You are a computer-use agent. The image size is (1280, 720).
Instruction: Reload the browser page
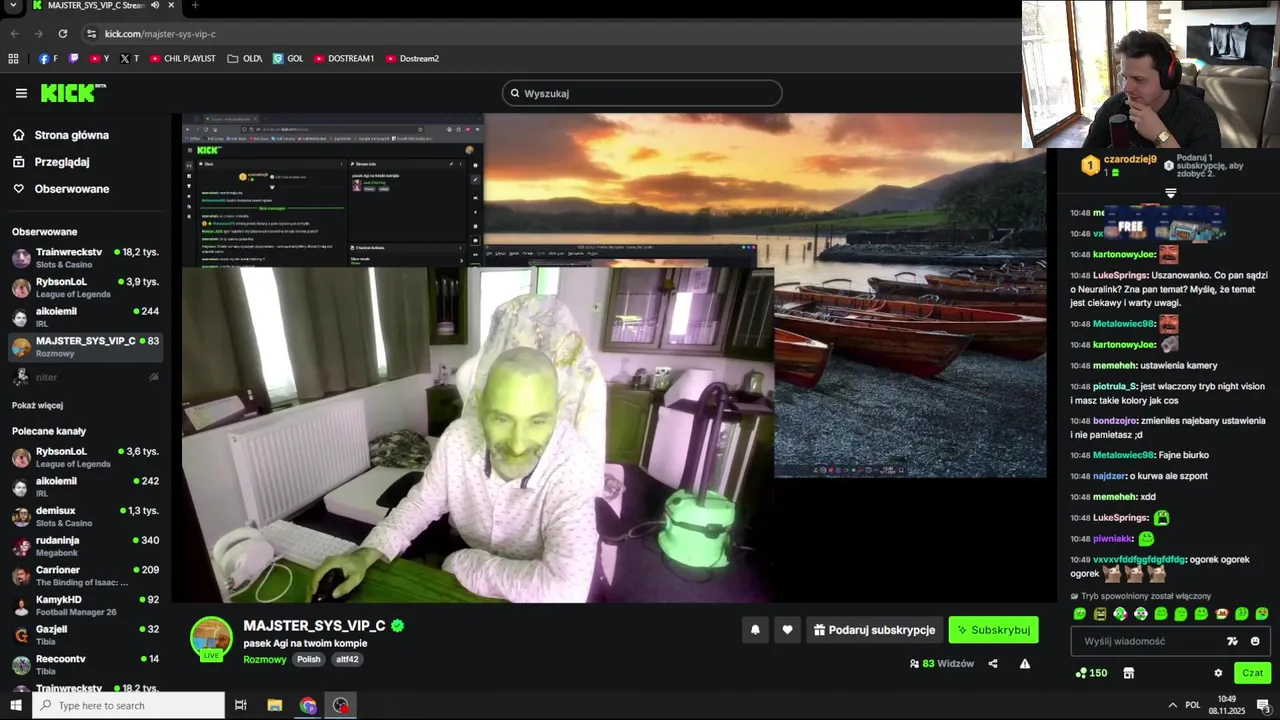[x=62, y=33]
